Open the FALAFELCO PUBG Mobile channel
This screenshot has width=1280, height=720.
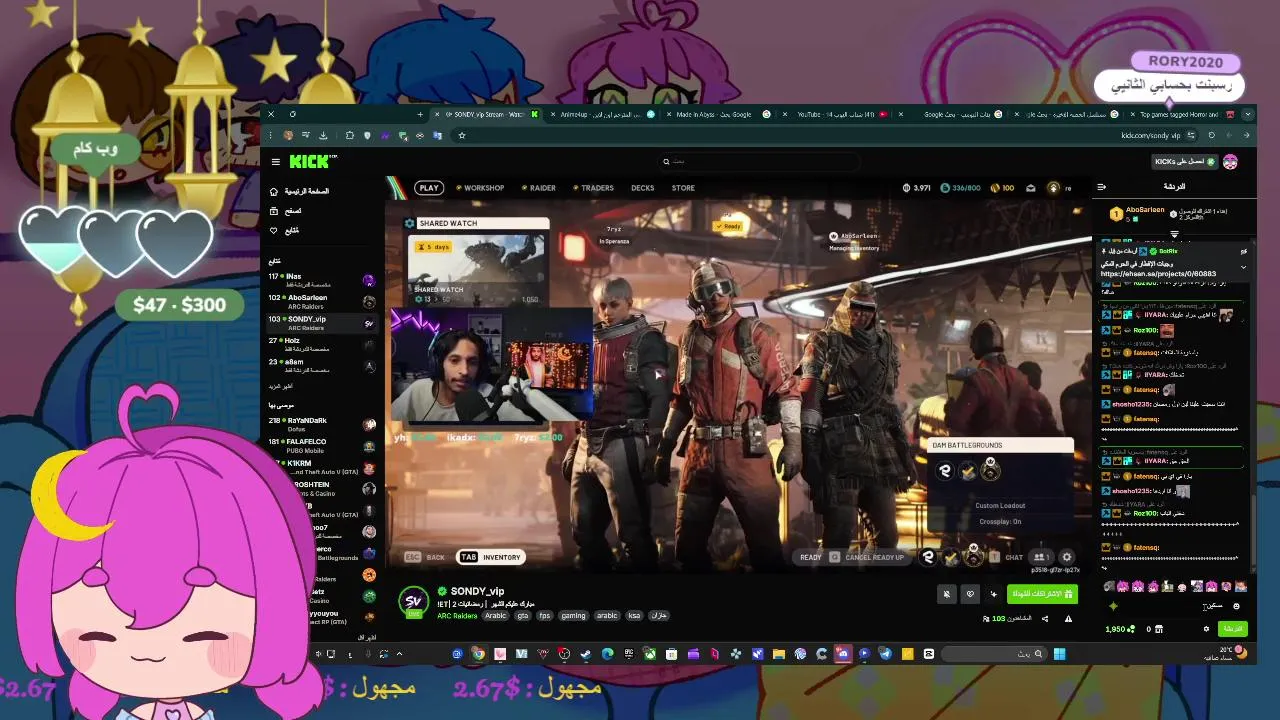tap(321, 445)
